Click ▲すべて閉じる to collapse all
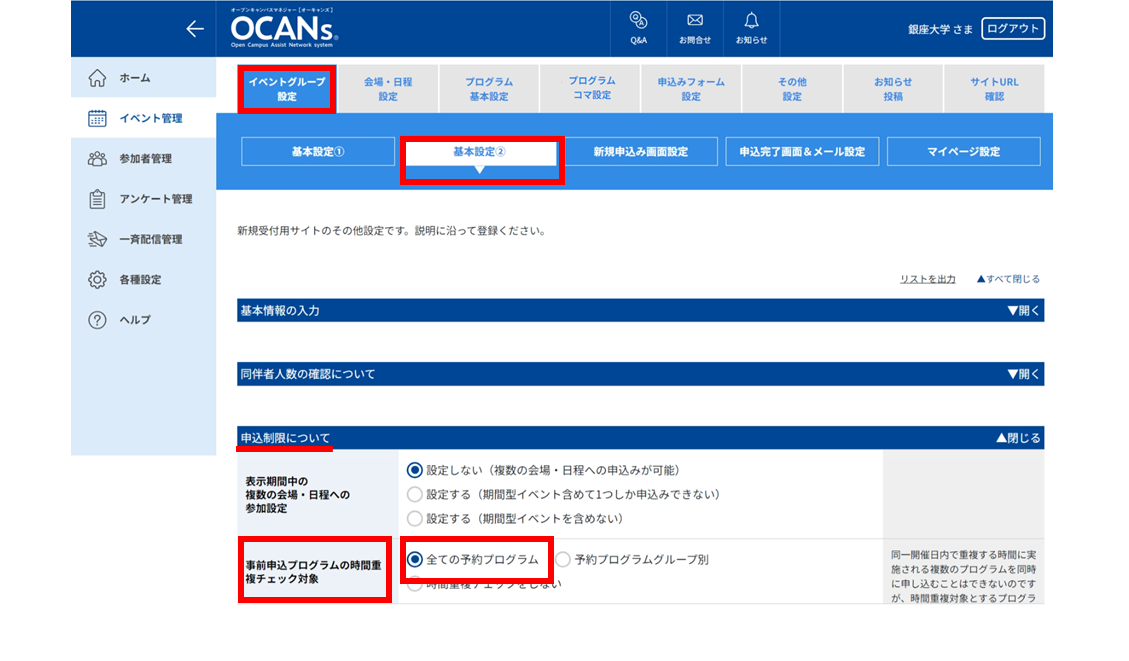Screen dimensions: 1129x661 coord(1008,279)
